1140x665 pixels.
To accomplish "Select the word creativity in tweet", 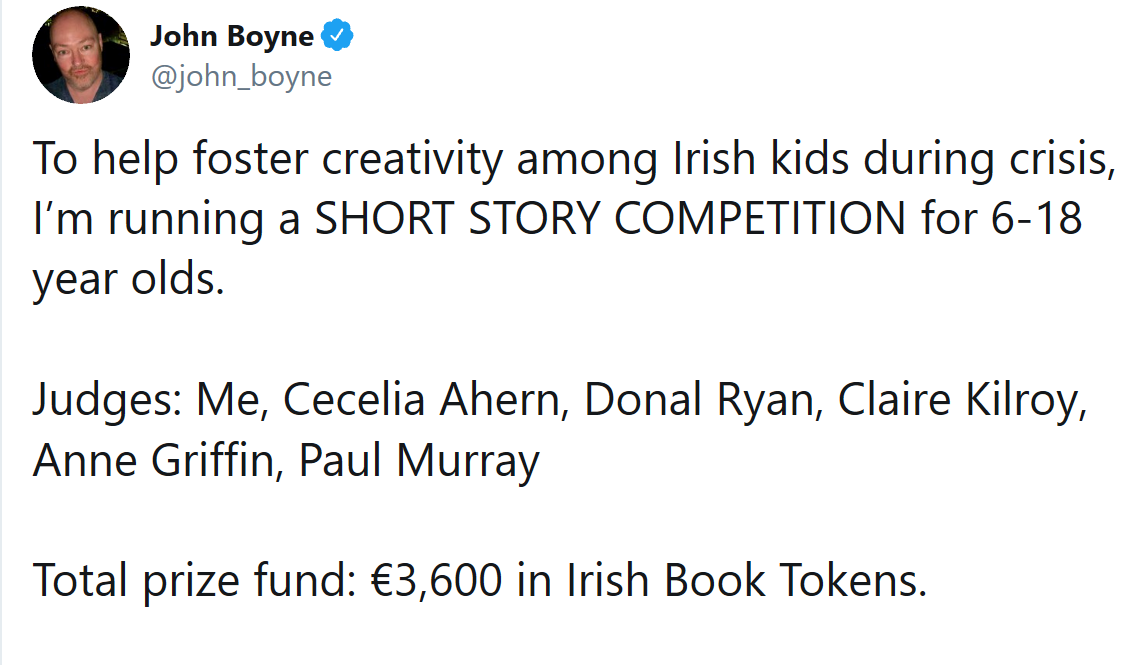I will 412,158.
